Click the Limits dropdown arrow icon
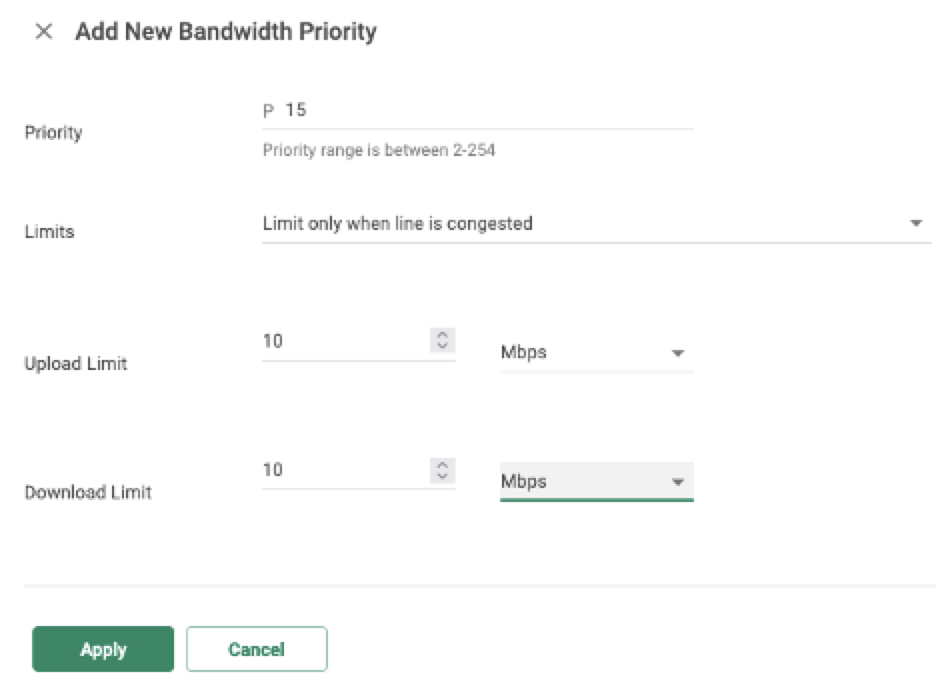The image size is (936, 700). pyautogui.click(x=915, y=224)
